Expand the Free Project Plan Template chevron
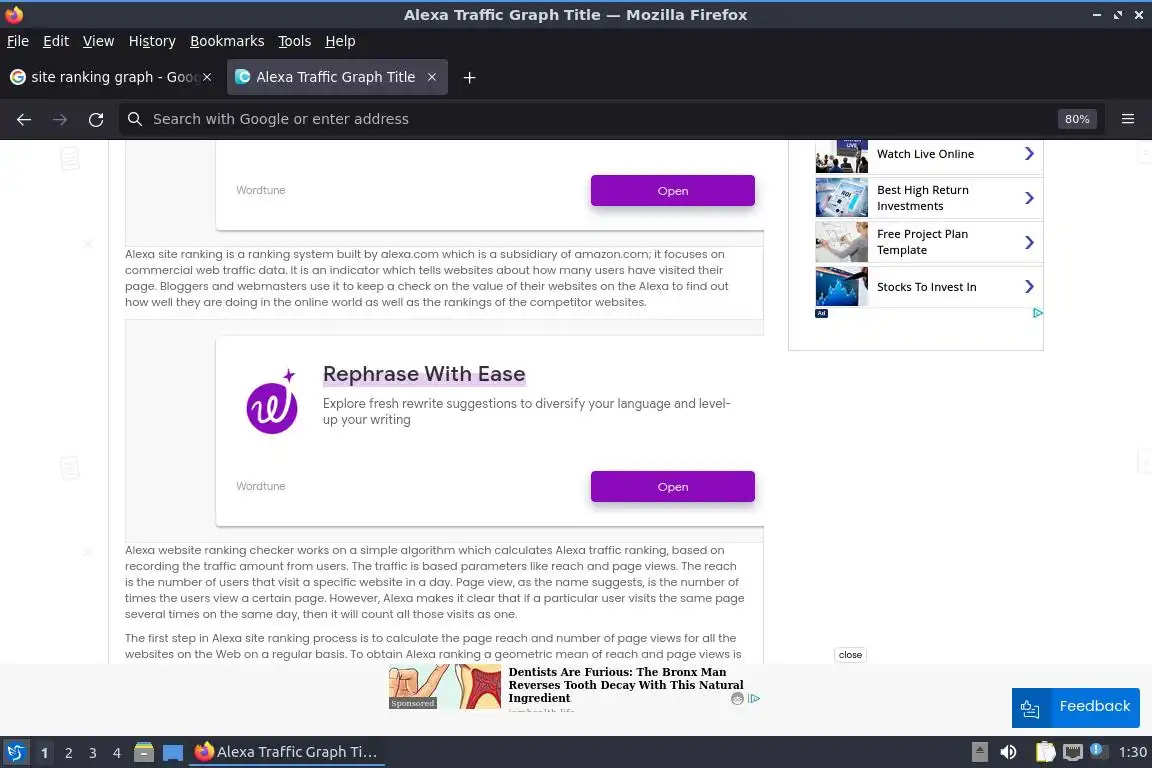This screenshot has width=1152, height=768. 1029,242
